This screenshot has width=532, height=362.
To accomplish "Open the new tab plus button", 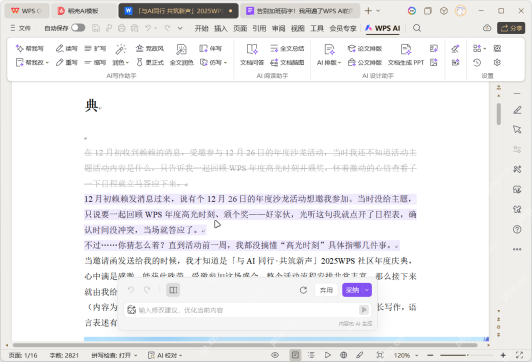I will tap(368, 11).
